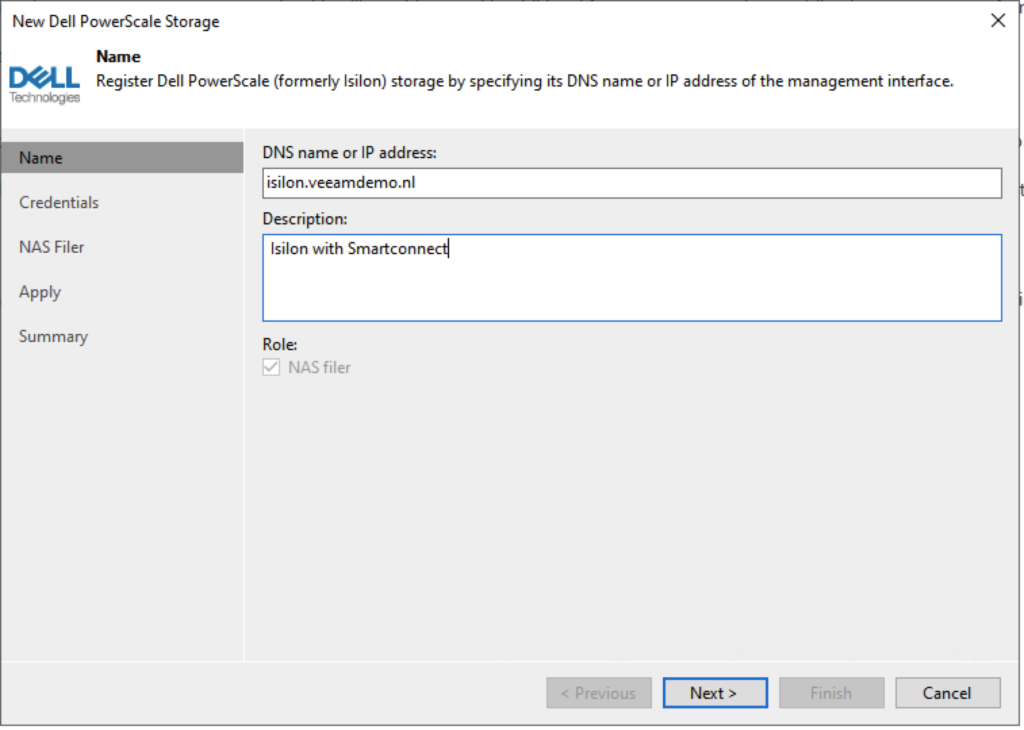The width and height of the screenshot is (1024, 730).
Task: Focus the Description text box
Action: pos(631,277)
